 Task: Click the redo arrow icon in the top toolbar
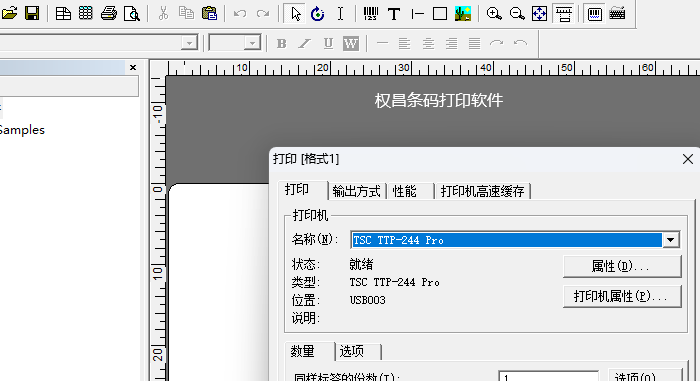click(263, 14)
